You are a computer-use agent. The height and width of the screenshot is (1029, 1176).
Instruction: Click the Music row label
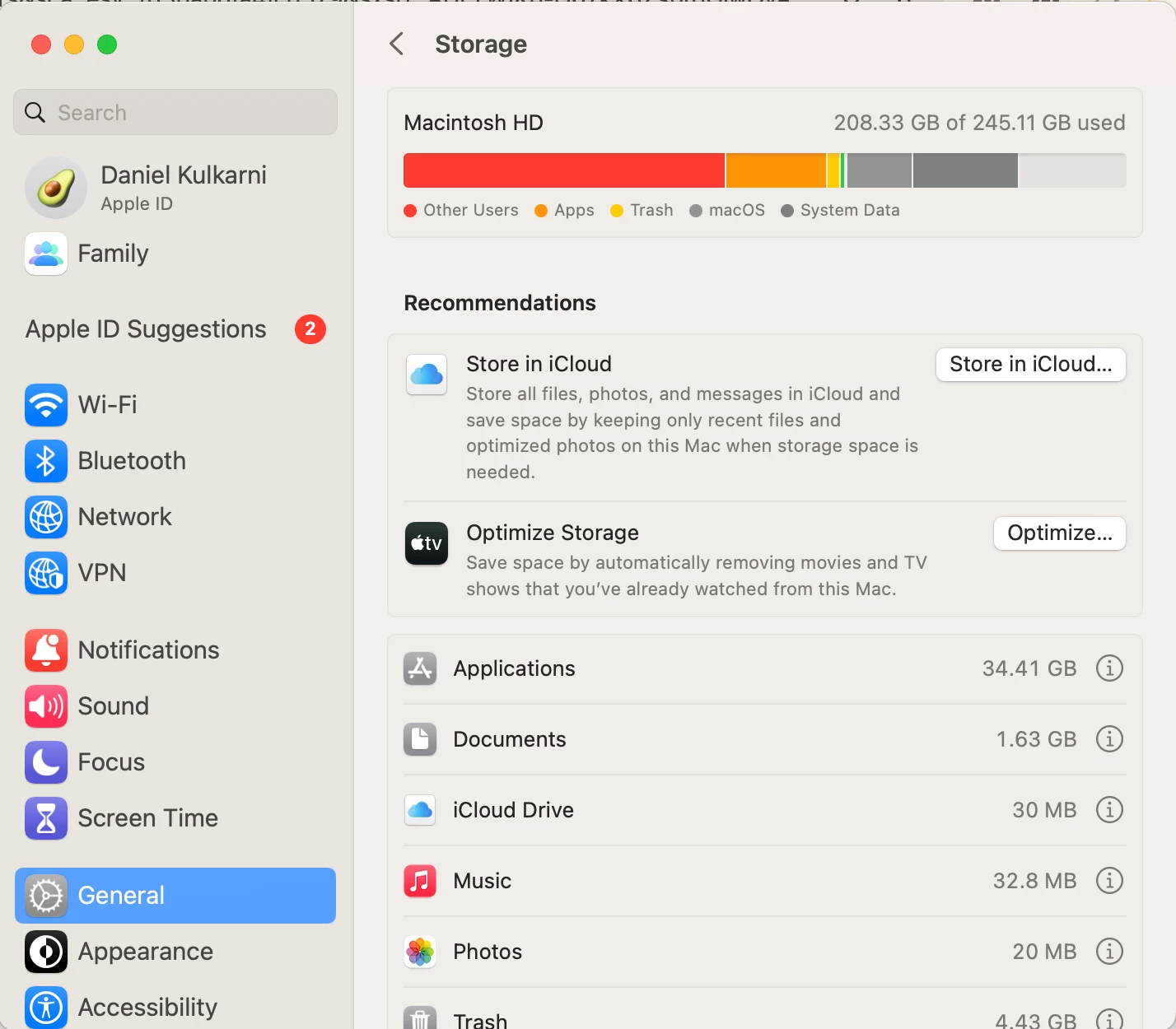(483, 881)
